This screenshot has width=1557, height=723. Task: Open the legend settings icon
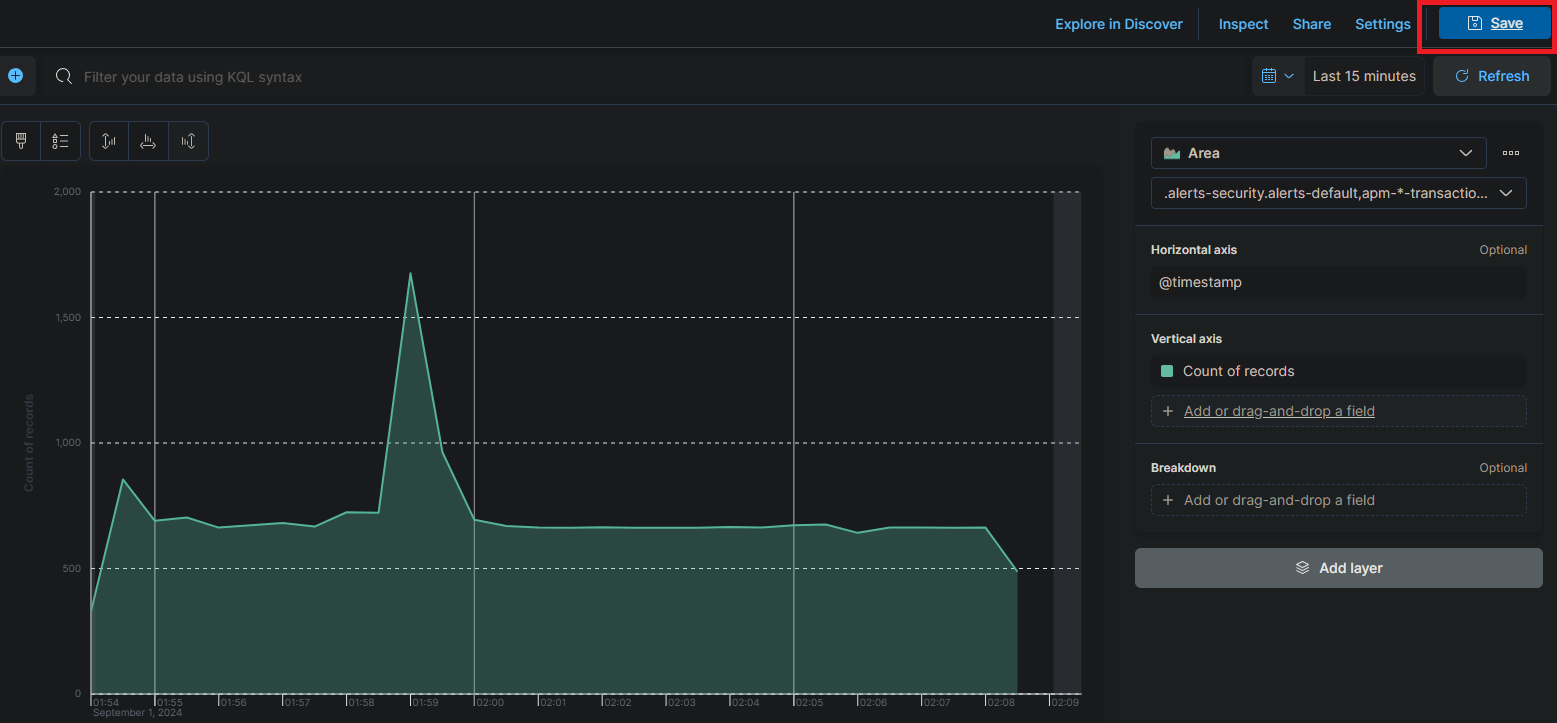(x=60, y=141)
